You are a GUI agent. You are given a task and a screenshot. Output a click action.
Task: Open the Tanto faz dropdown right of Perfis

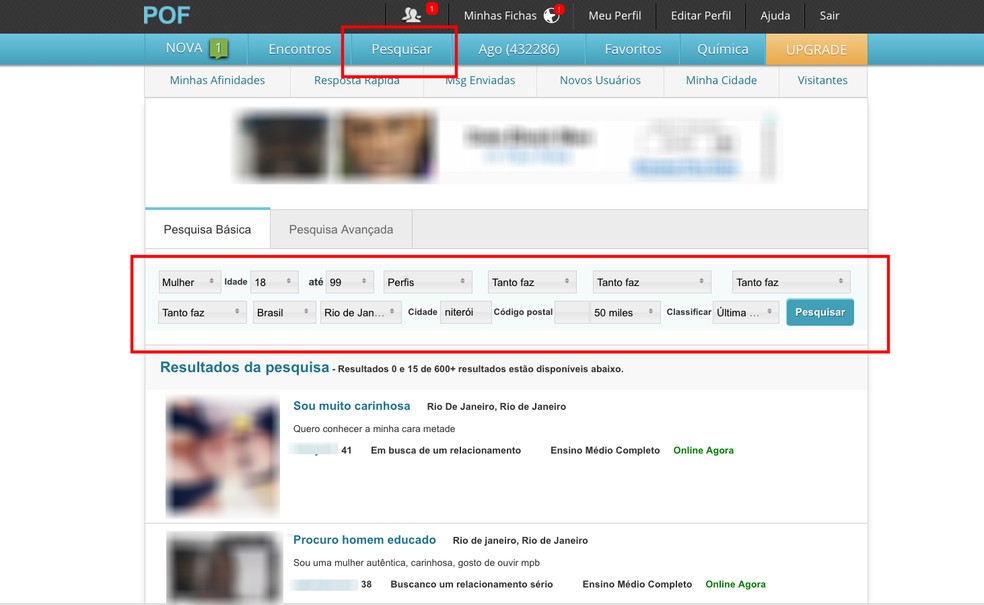click(532, 282)
